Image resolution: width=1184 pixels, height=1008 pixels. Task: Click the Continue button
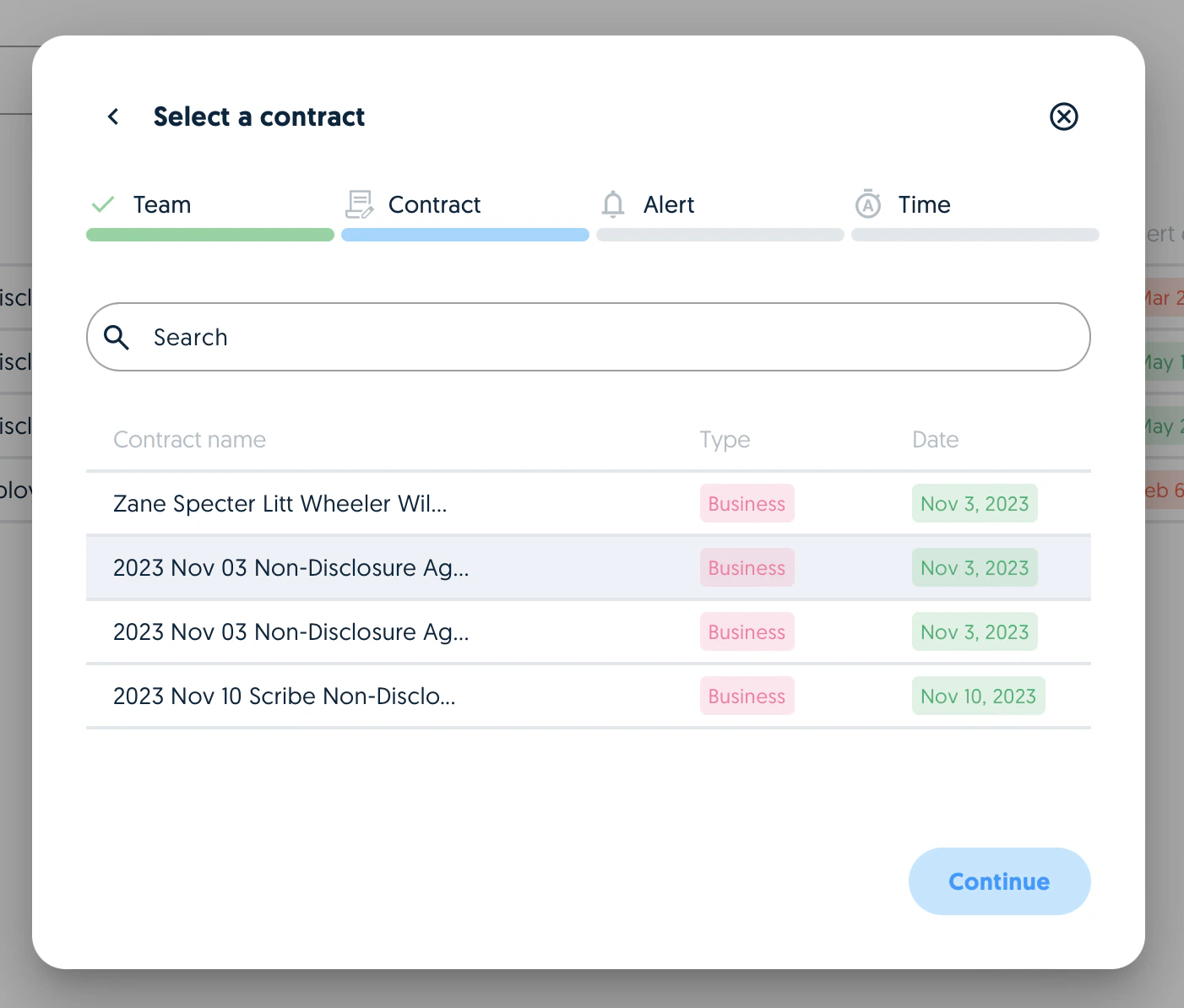(999, 881)
